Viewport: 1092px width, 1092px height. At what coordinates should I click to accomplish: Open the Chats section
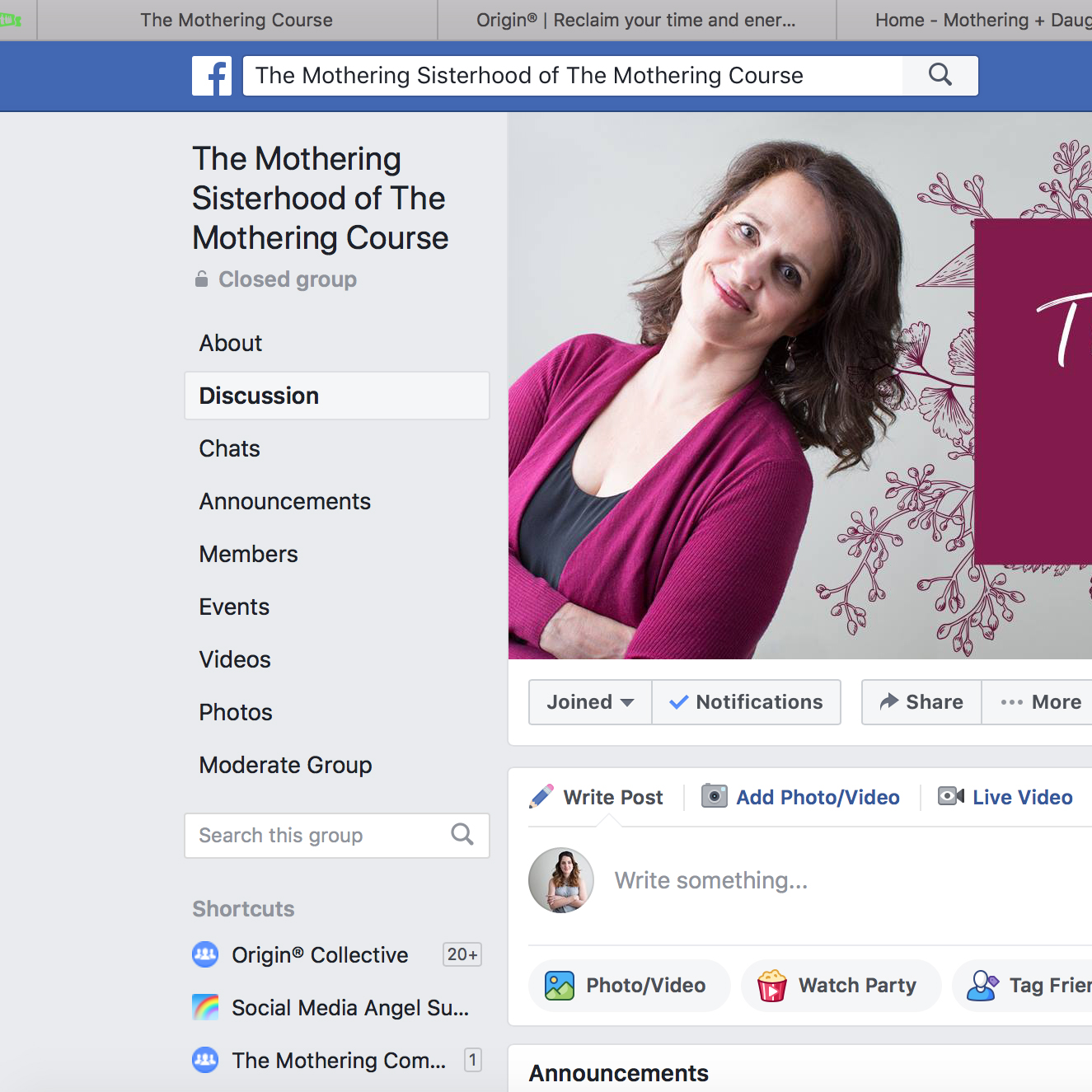tap(230, 448)
